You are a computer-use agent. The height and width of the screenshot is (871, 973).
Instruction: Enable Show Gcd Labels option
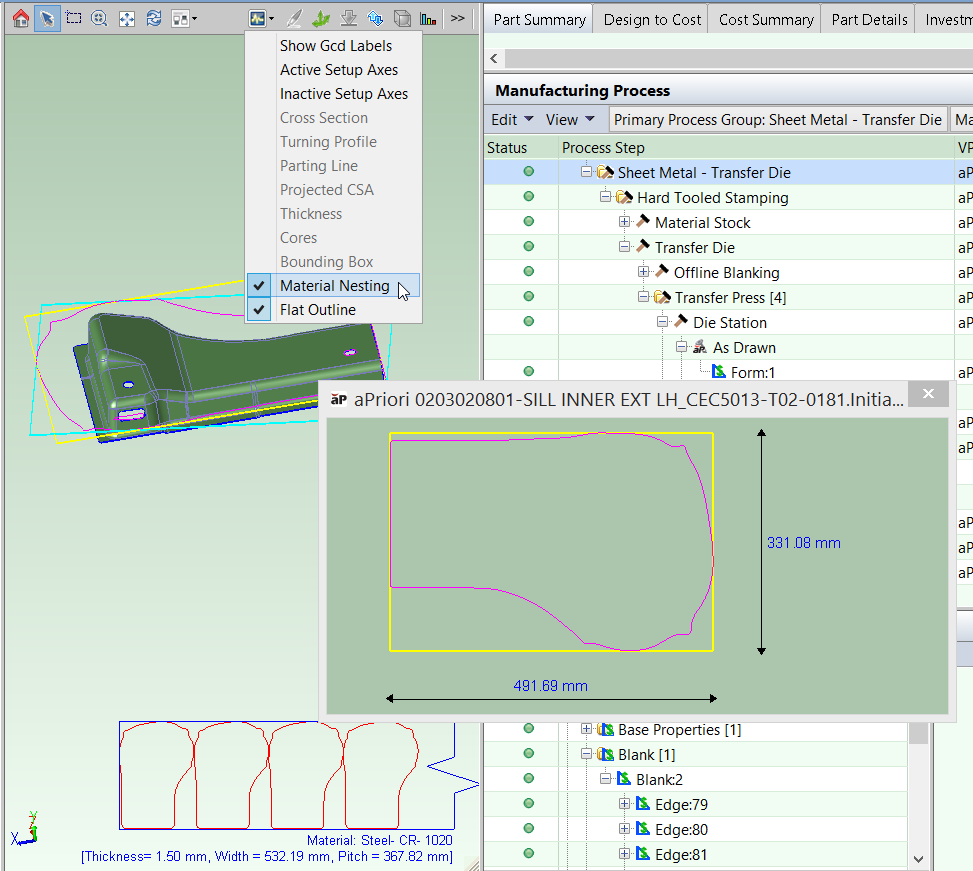point(335,46)
